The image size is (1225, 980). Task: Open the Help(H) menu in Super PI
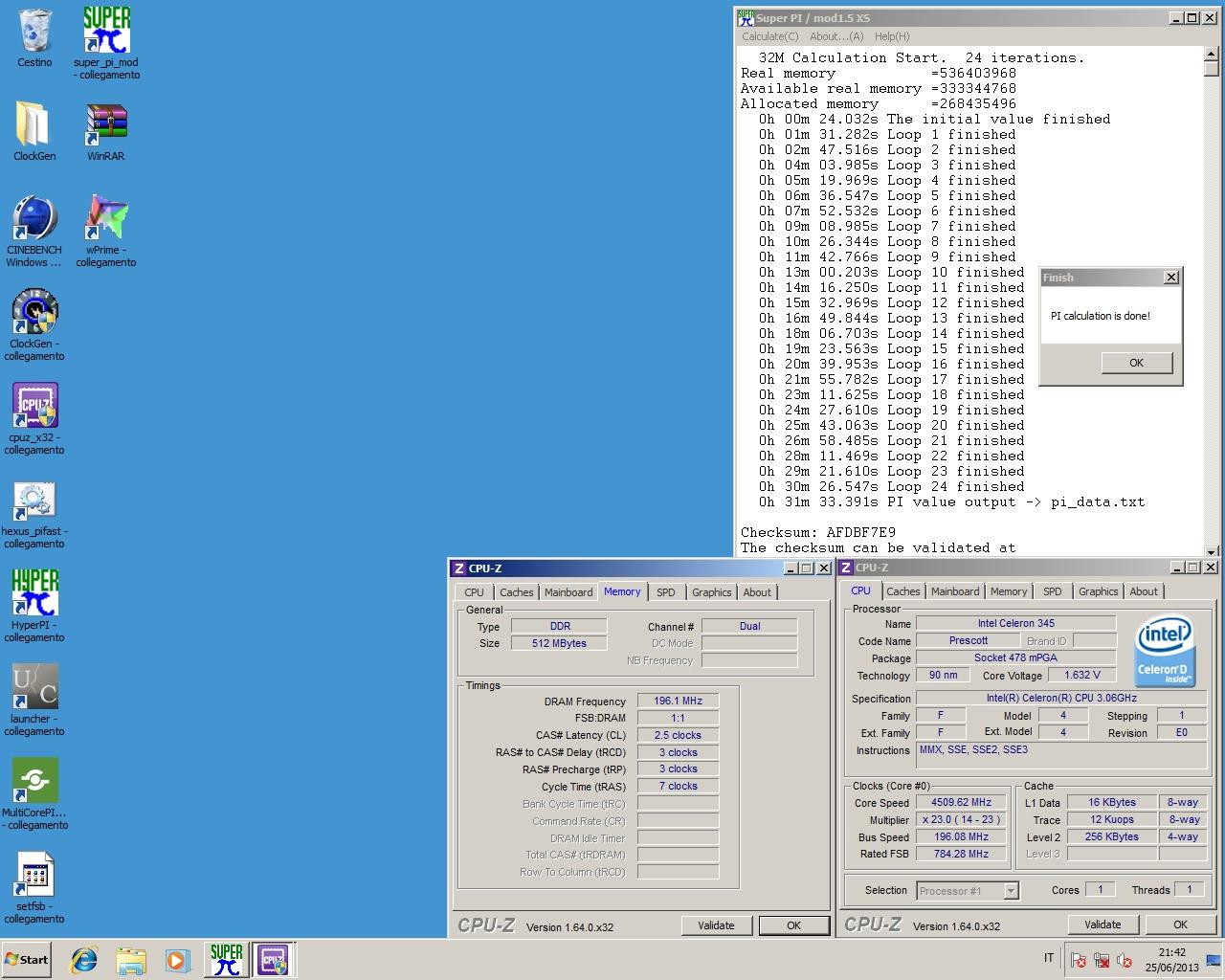point(891,36)
